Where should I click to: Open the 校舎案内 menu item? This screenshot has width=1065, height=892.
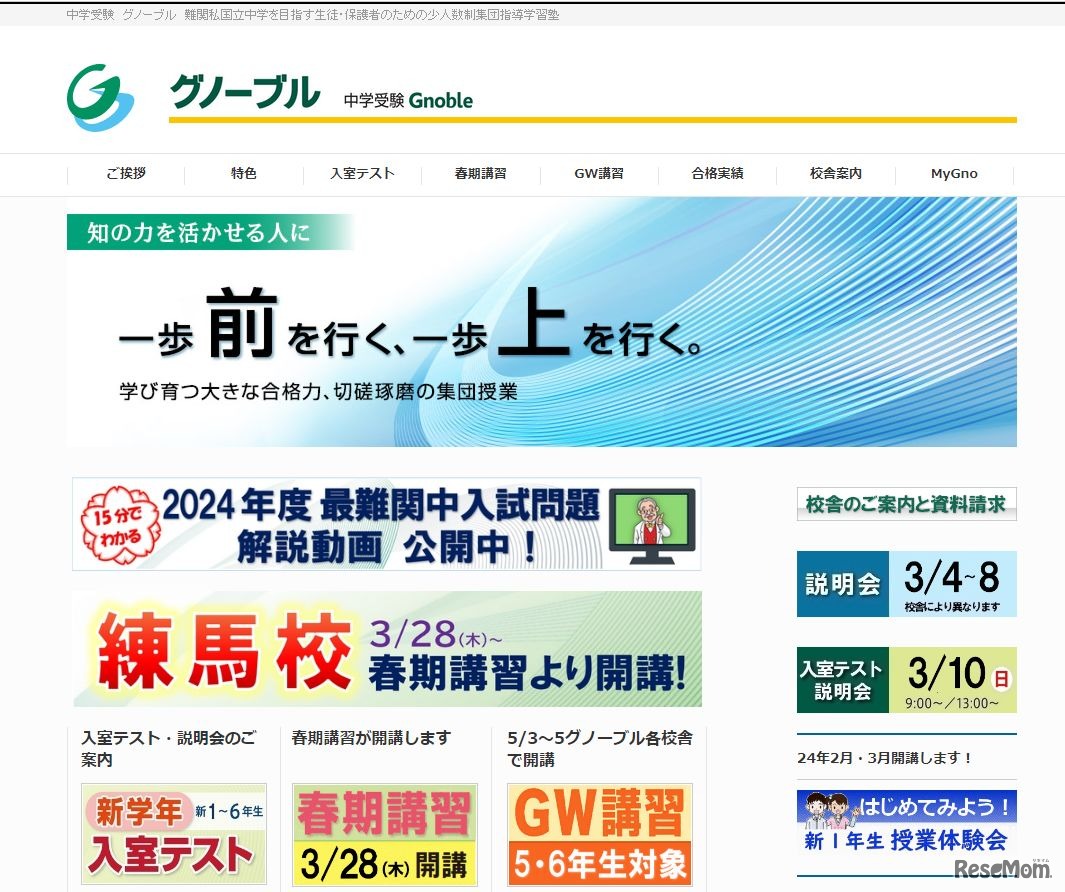835,173
